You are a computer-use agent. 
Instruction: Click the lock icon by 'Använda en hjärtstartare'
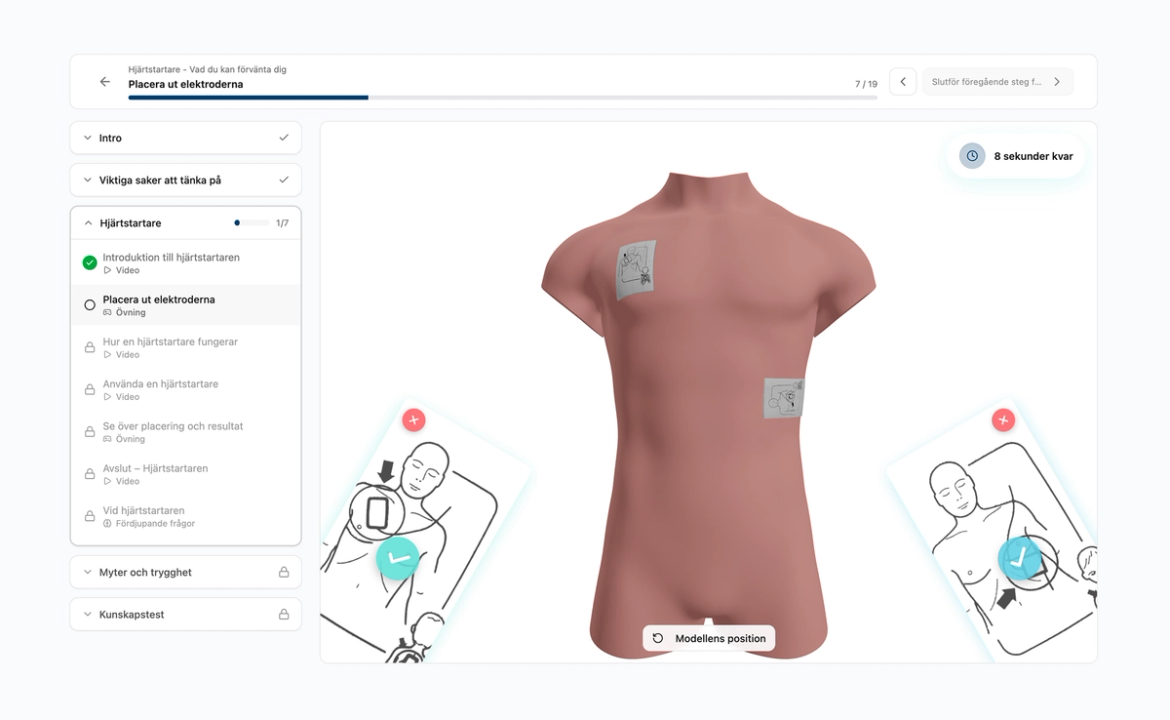[x=90, y=389]
